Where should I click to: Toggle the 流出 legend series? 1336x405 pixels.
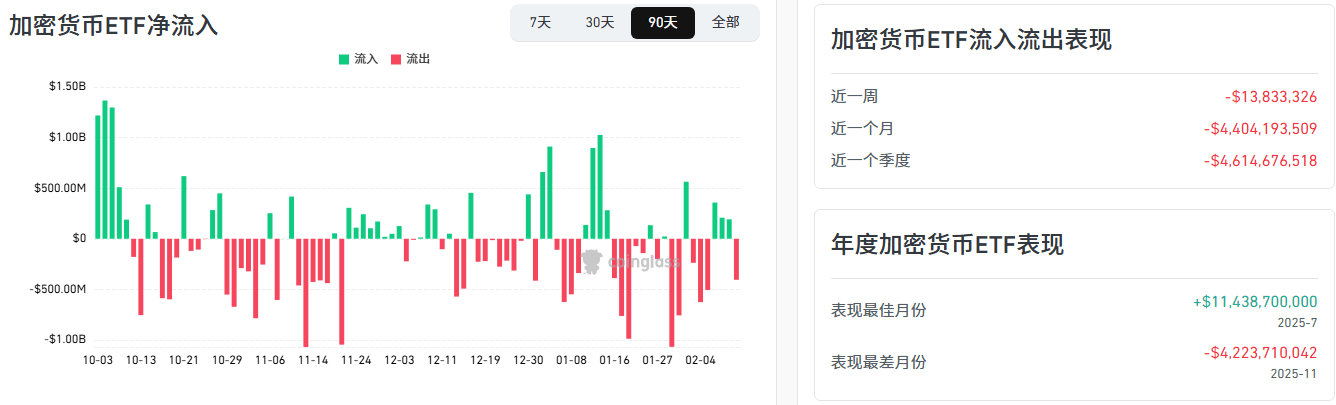418,60
